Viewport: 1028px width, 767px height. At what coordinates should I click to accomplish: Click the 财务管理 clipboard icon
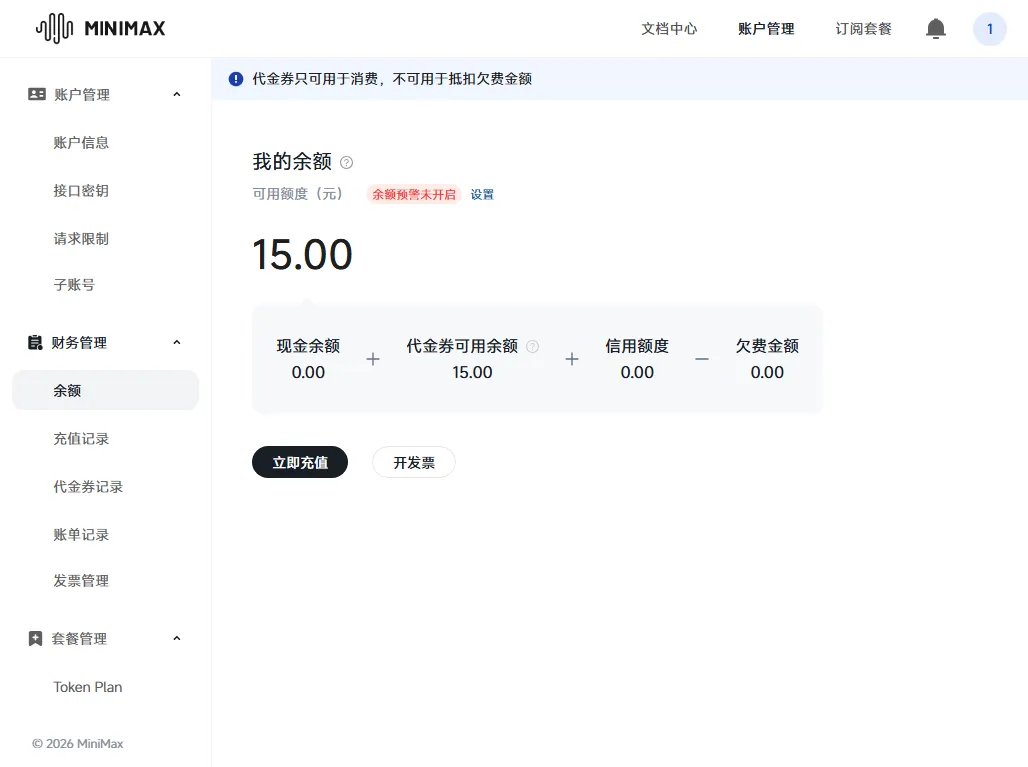click(x=36, y=342)
